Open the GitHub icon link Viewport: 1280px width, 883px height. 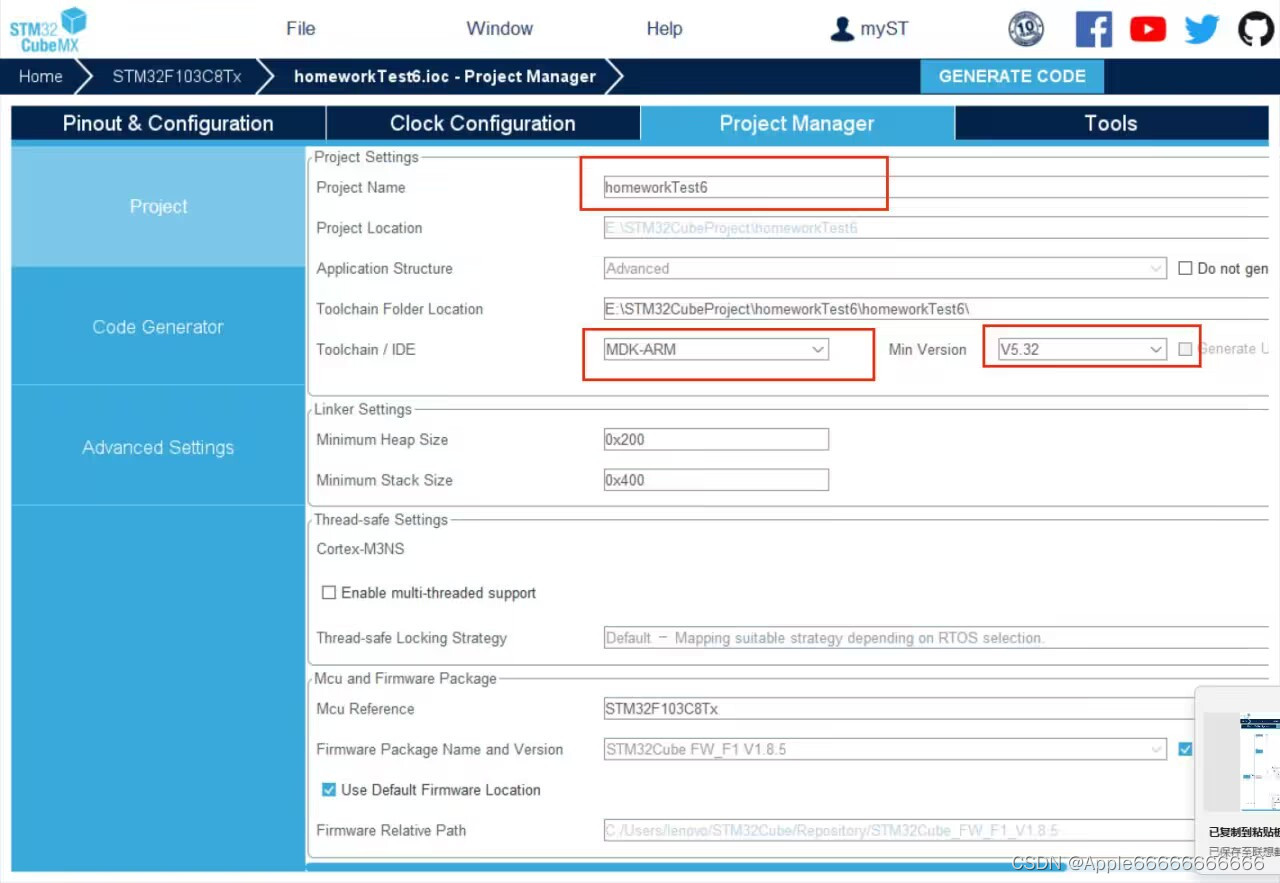pos(1256,29)
